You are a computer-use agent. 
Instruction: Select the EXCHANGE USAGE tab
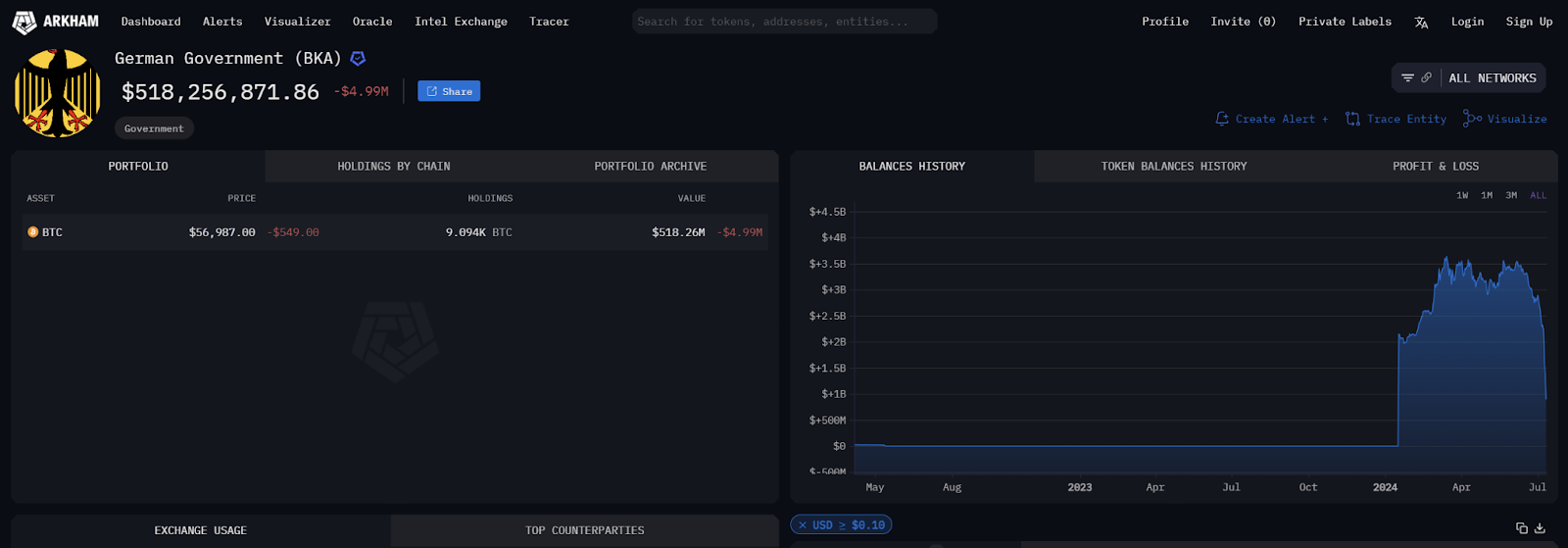[x=201, y=530]
